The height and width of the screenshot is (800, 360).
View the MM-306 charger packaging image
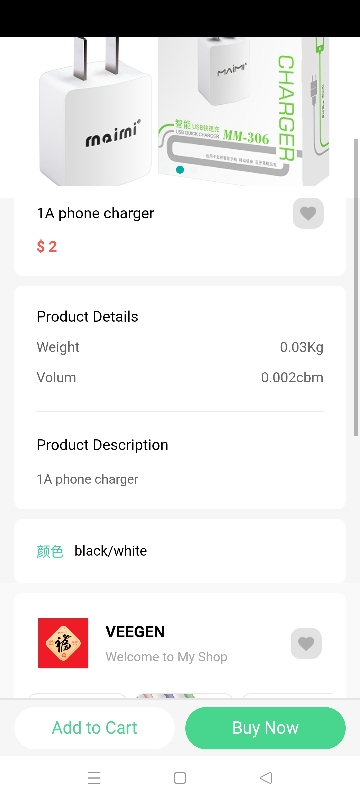244,111
